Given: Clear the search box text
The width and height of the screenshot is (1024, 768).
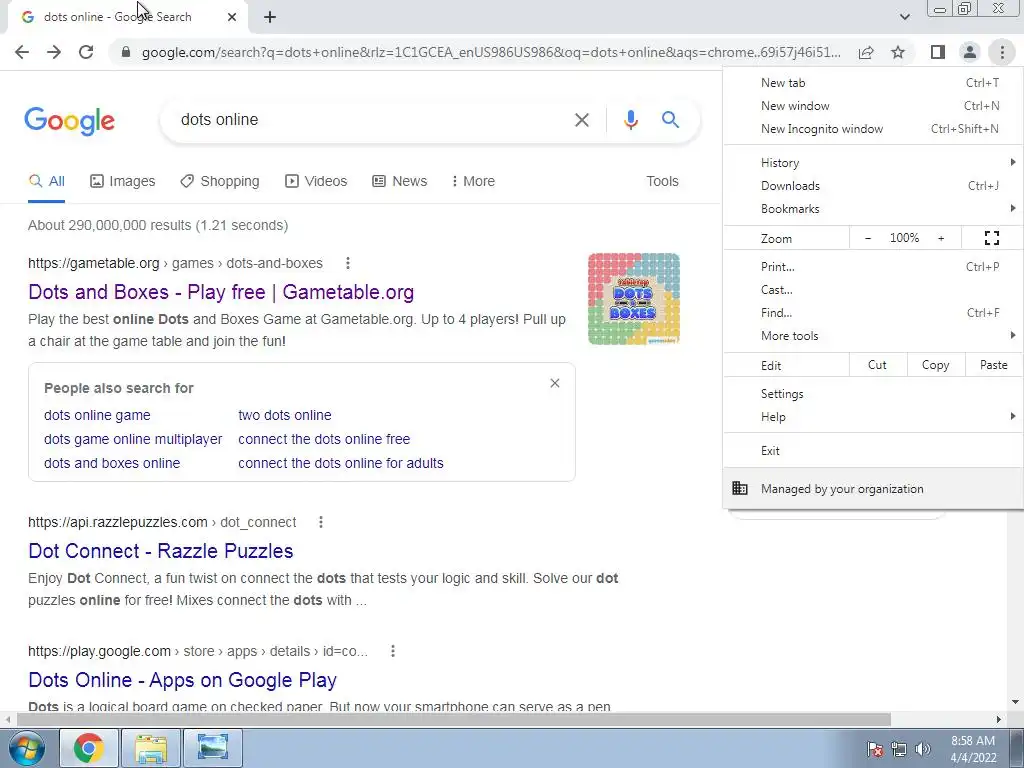Looking at the screenshot, I should [x=581, y=120].
